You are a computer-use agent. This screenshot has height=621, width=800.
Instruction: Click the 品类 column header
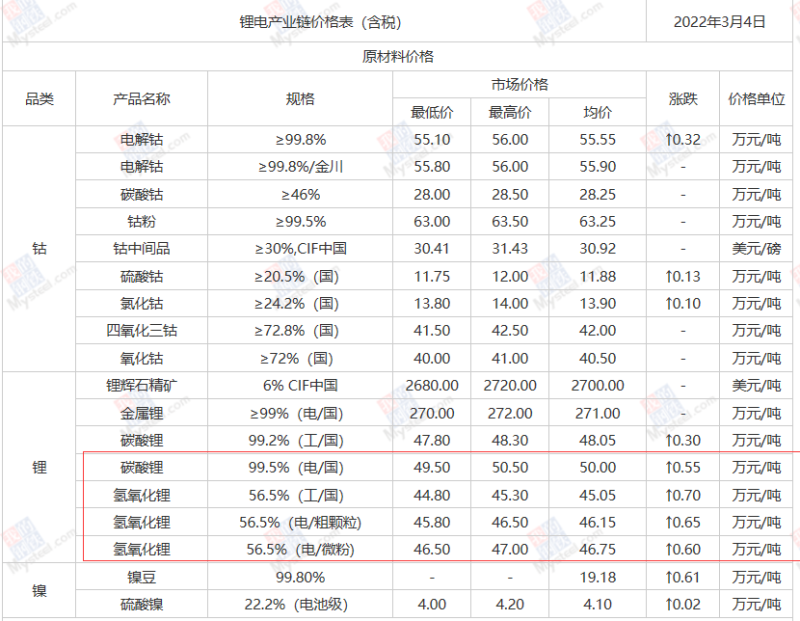coord(39,98)
